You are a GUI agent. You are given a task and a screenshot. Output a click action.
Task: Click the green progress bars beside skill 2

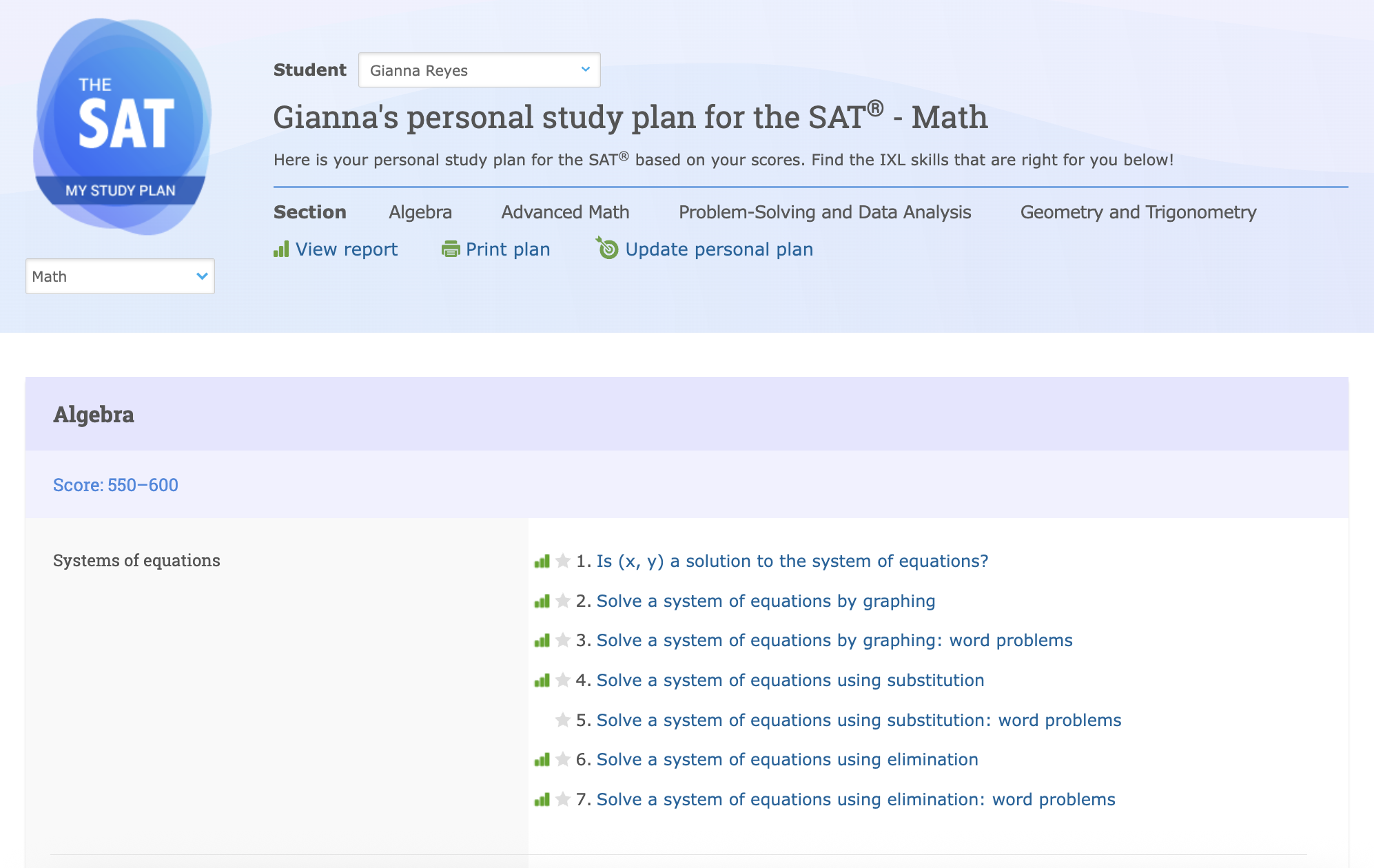coord(542,601)
